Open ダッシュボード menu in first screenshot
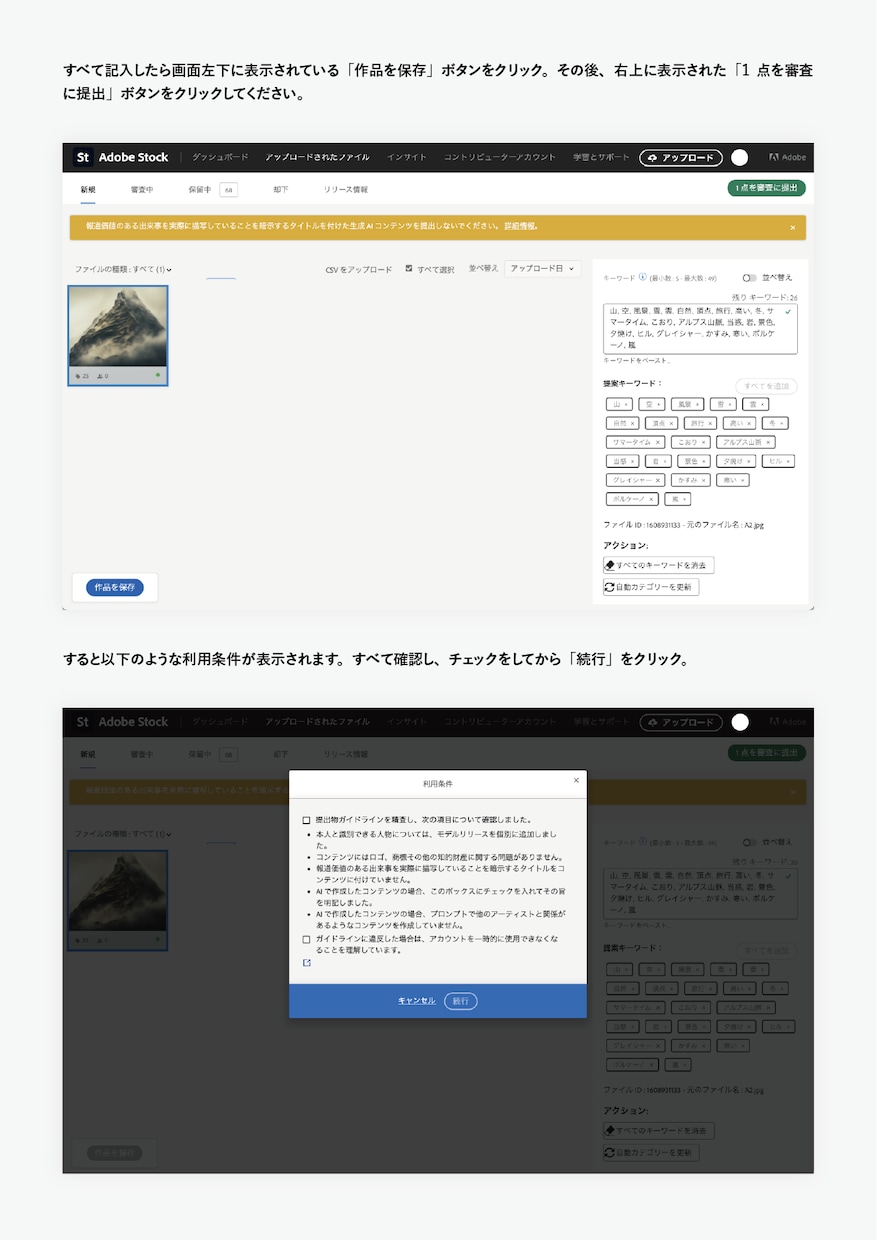The image size is (877, 1240). [220, 157]
